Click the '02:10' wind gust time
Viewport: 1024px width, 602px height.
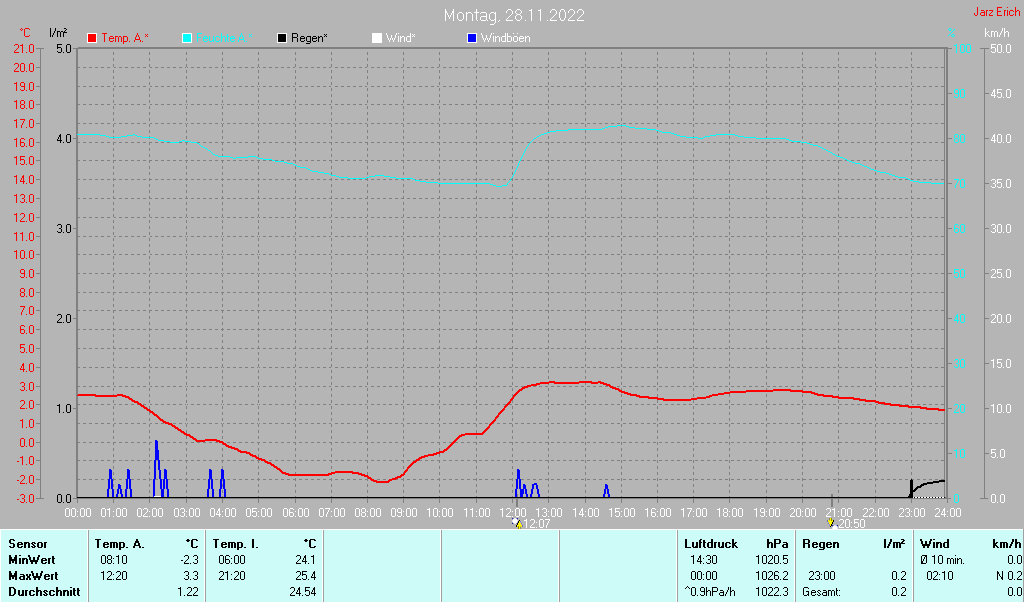click(940, 577)
